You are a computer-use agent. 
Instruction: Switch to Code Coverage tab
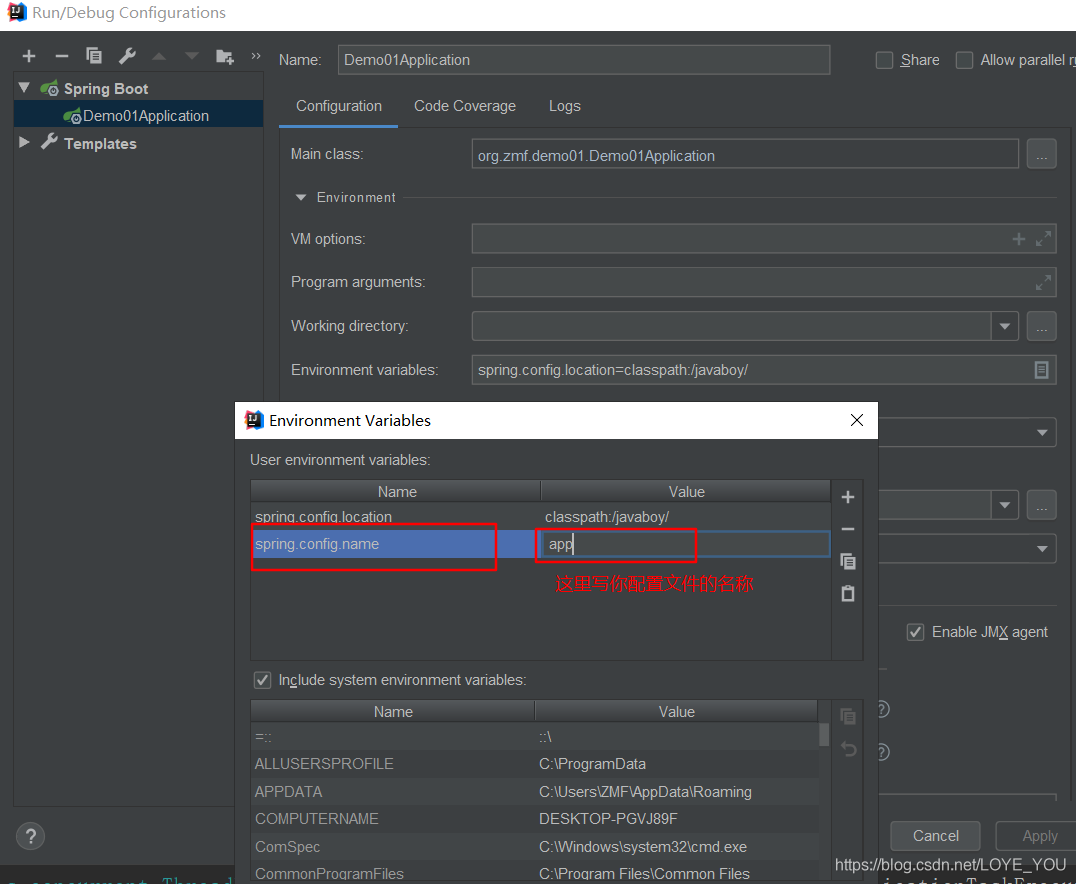point(465,106)
